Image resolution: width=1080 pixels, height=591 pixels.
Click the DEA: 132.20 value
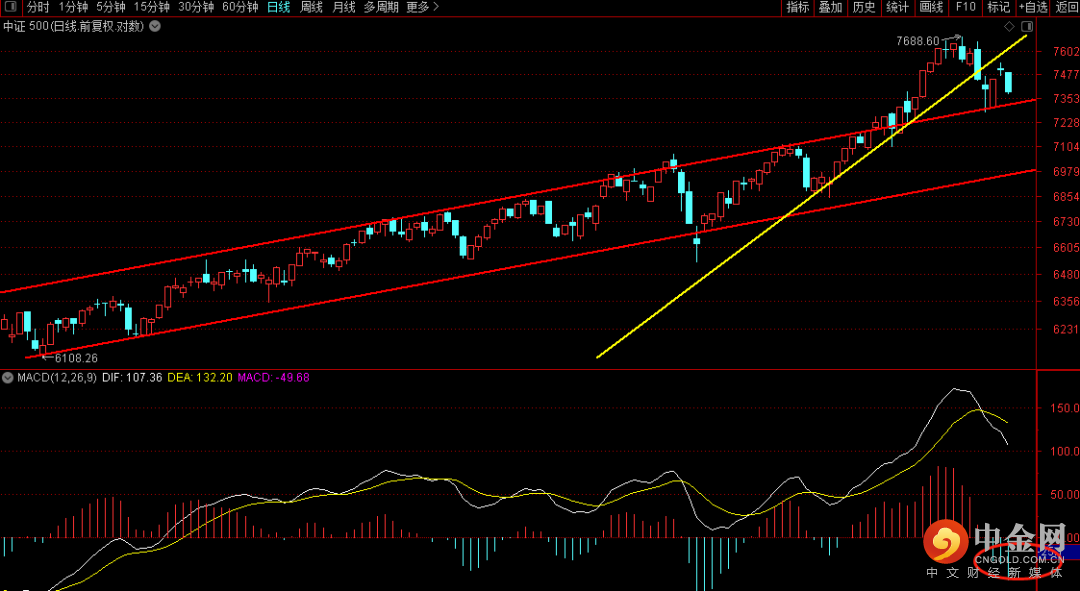pos(200,377)
